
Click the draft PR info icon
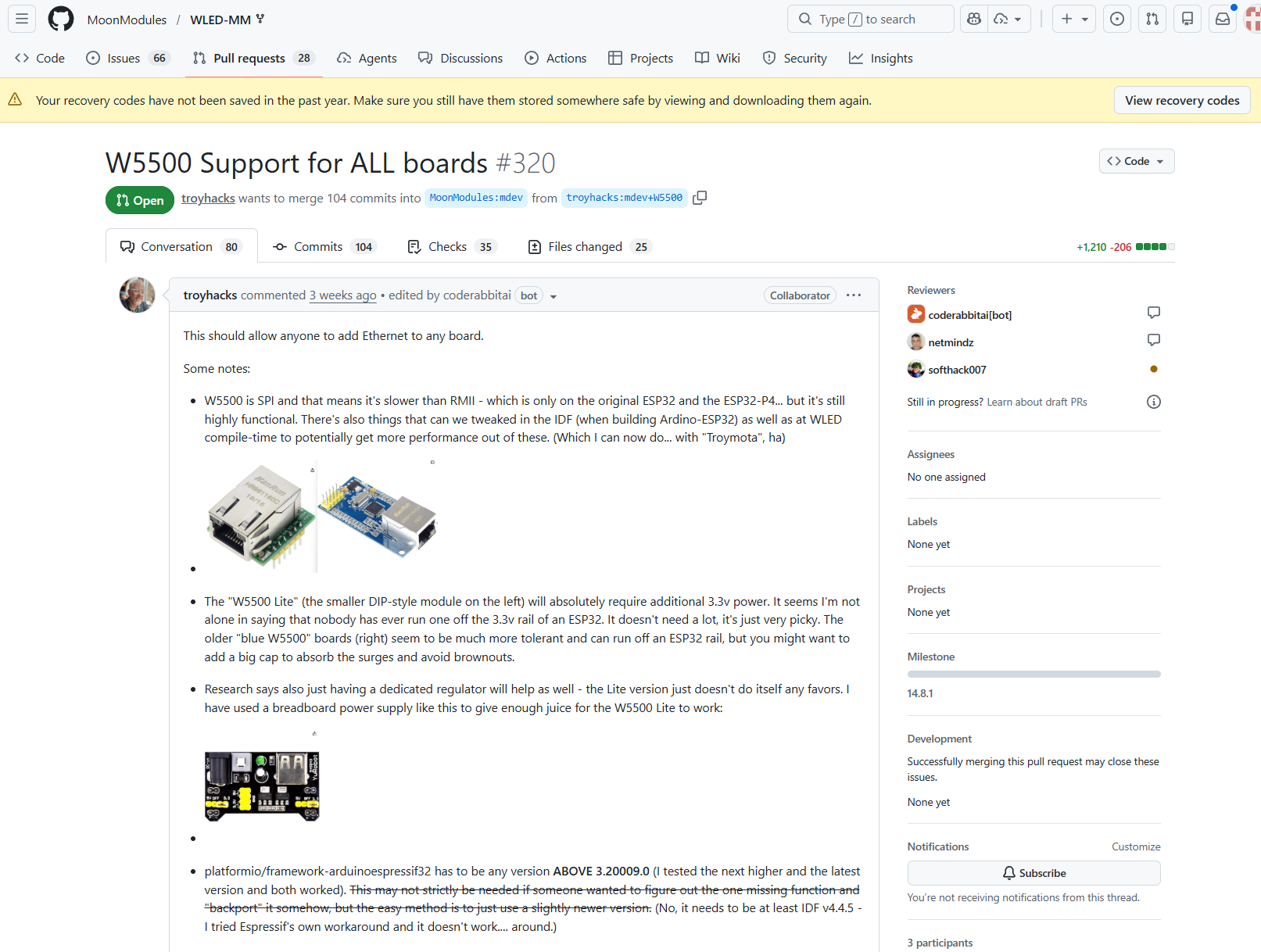[1153, 402]
